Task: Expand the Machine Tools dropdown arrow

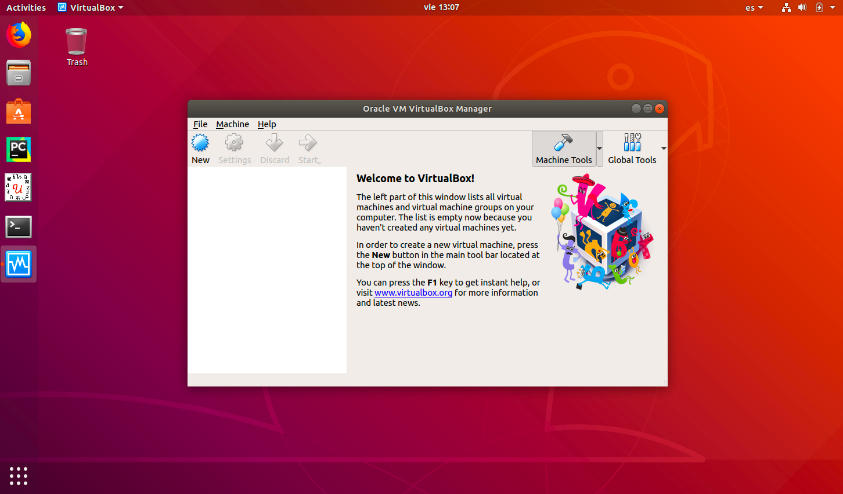Action: (x=599, y=149)
